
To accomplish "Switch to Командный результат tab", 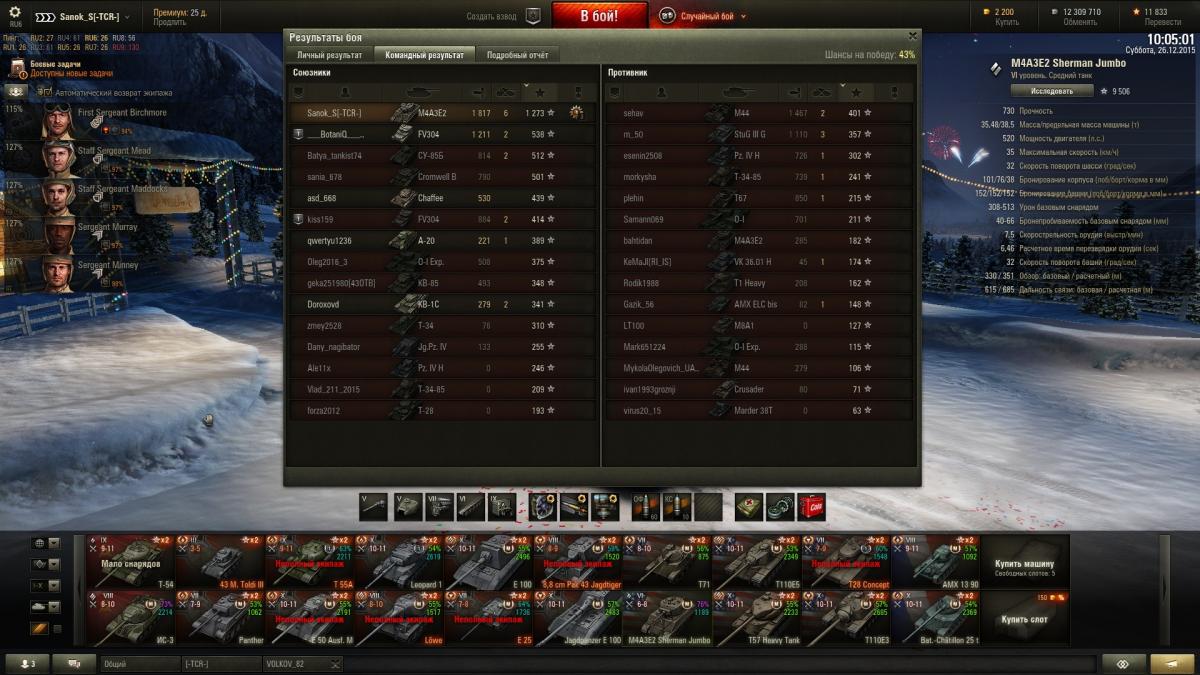I will [424, 55].
